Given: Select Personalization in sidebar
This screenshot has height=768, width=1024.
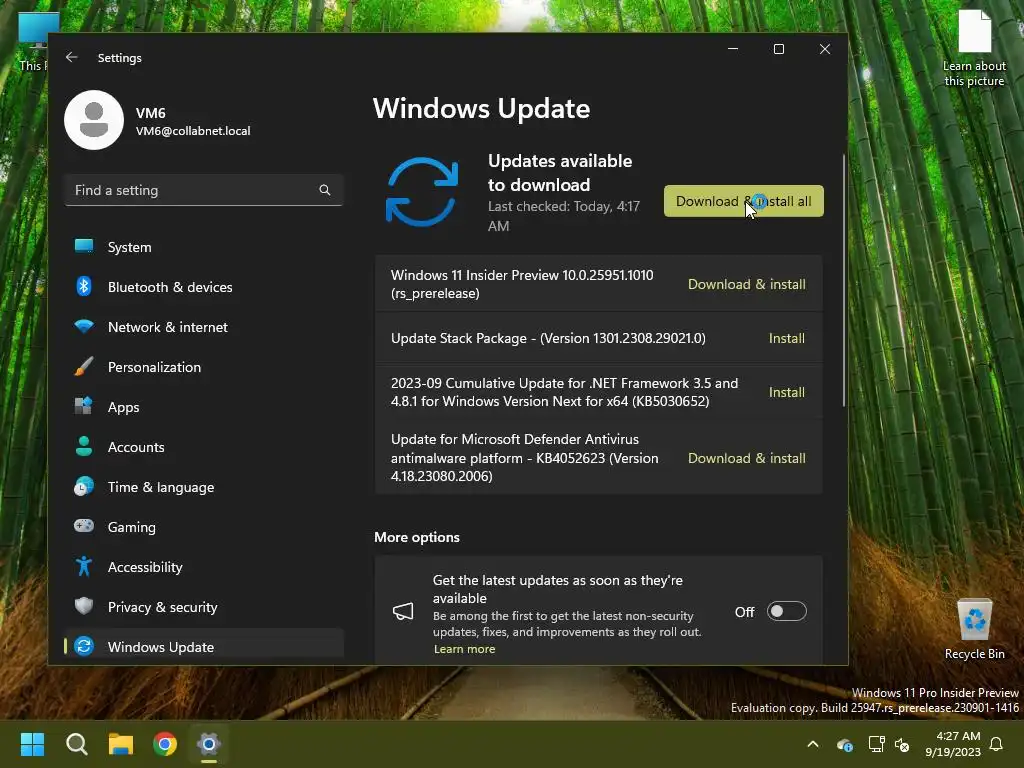Looking at the screenshot, I should (x=204, y=367).
